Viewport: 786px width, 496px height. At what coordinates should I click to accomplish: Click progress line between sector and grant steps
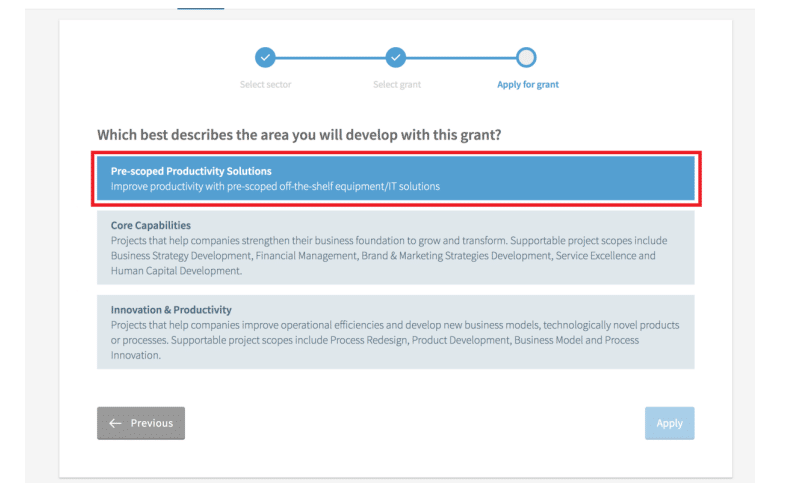click(x=330, y=58)
